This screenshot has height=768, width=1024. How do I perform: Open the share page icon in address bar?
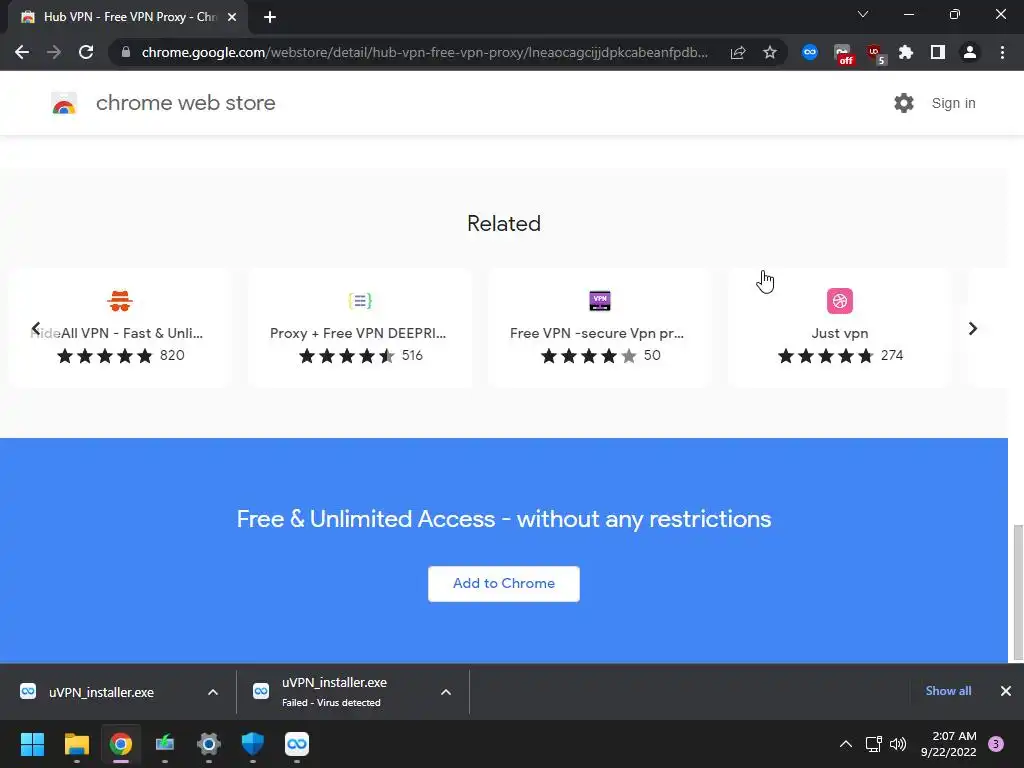point(738,52)
